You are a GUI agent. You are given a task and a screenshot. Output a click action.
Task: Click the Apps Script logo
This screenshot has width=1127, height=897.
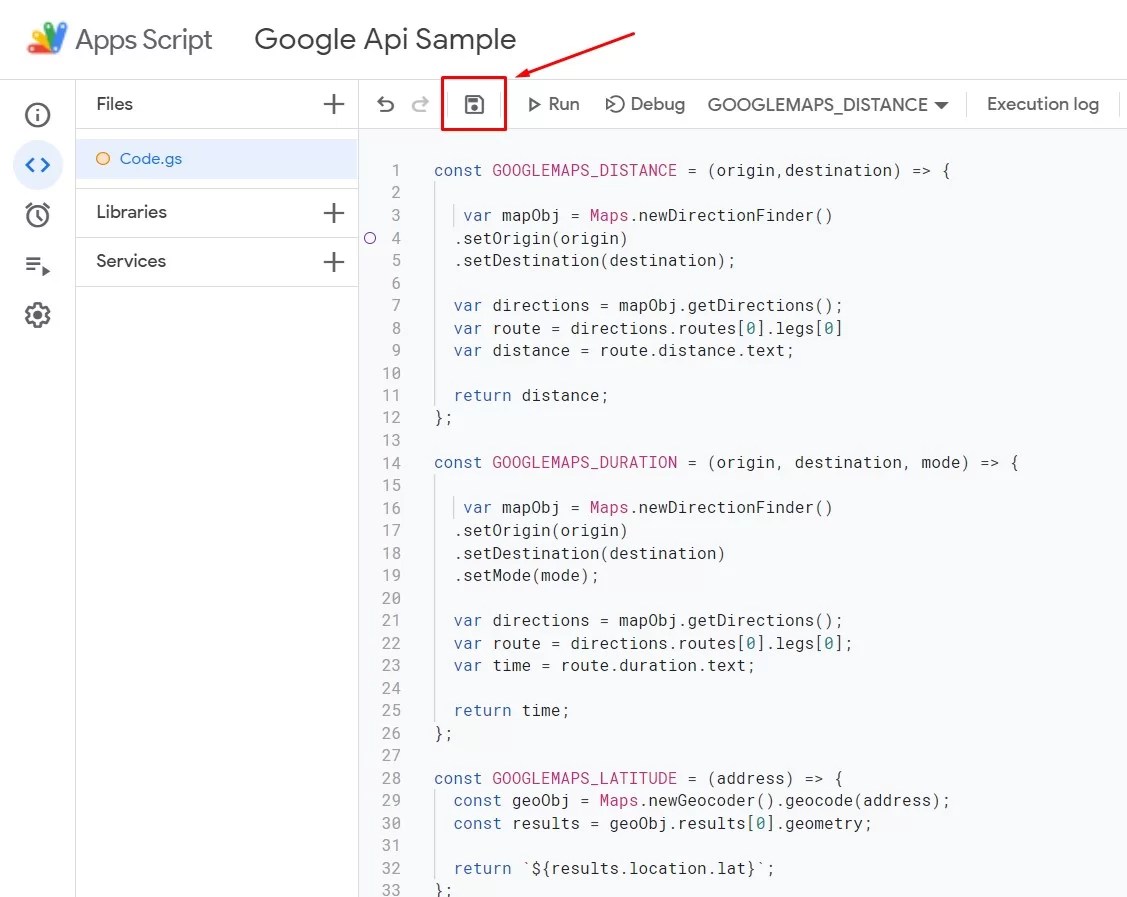47,38
